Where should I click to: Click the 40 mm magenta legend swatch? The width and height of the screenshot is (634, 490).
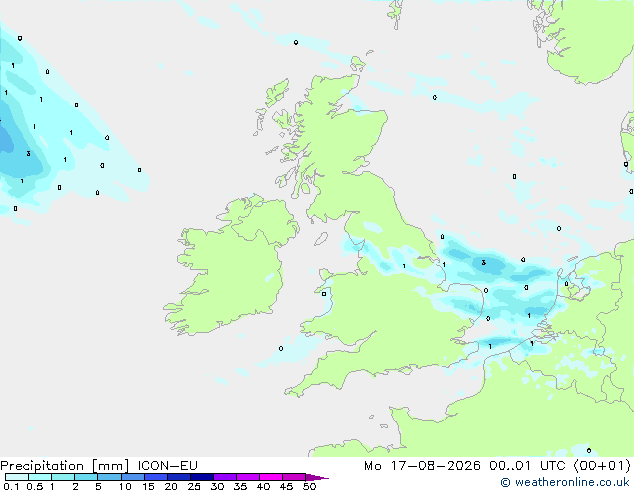point(271,477)
